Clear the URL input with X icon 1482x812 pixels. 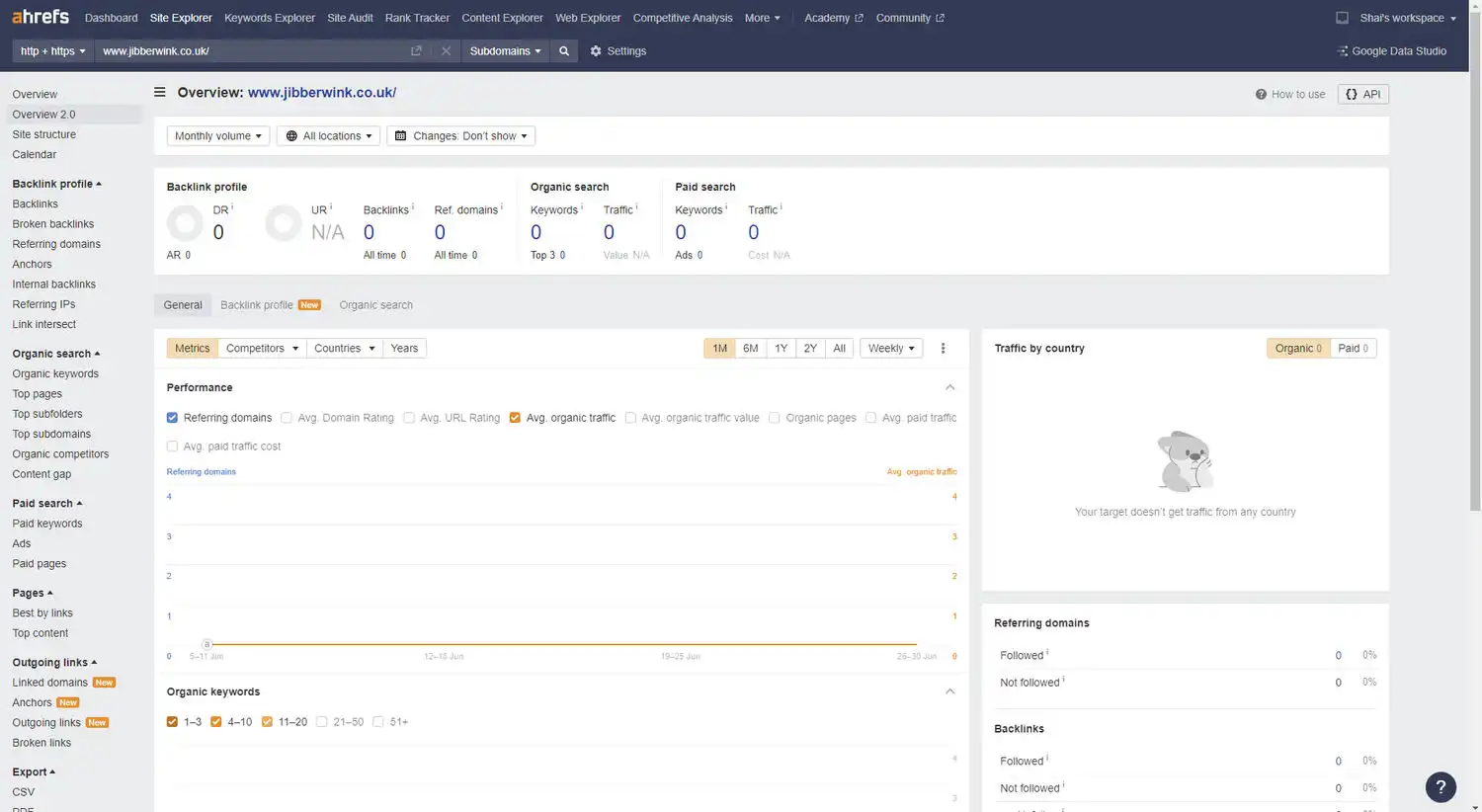pos(446,50)
